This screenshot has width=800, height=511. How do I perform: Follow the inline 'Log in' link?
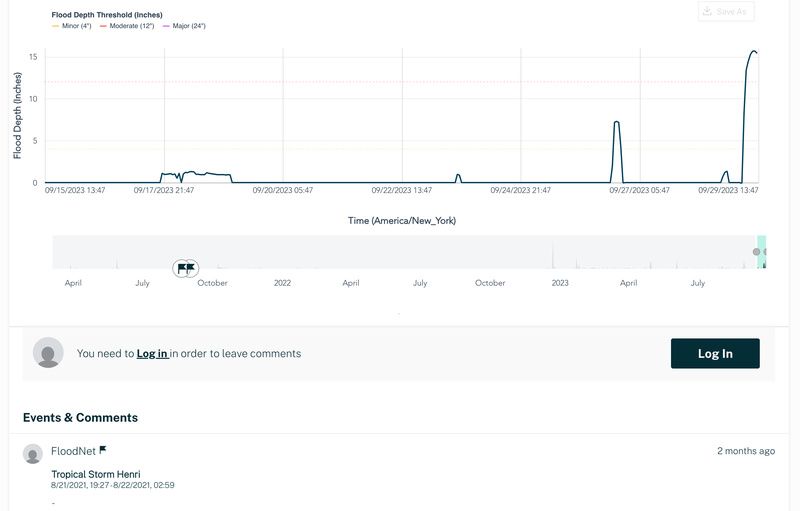(152, 353)
